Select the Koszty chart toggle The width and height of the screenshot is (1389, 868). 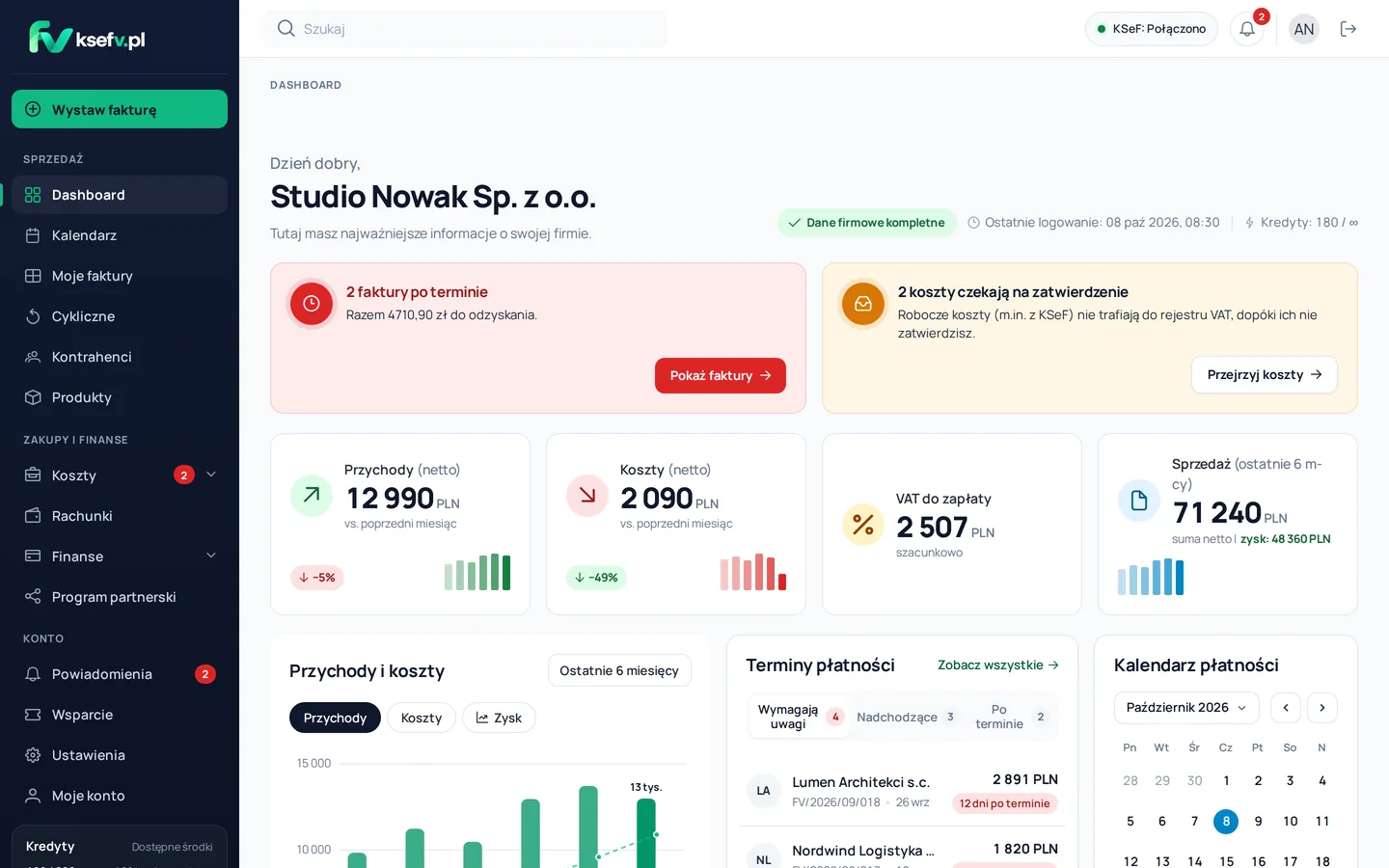click(x=422, y=718)
